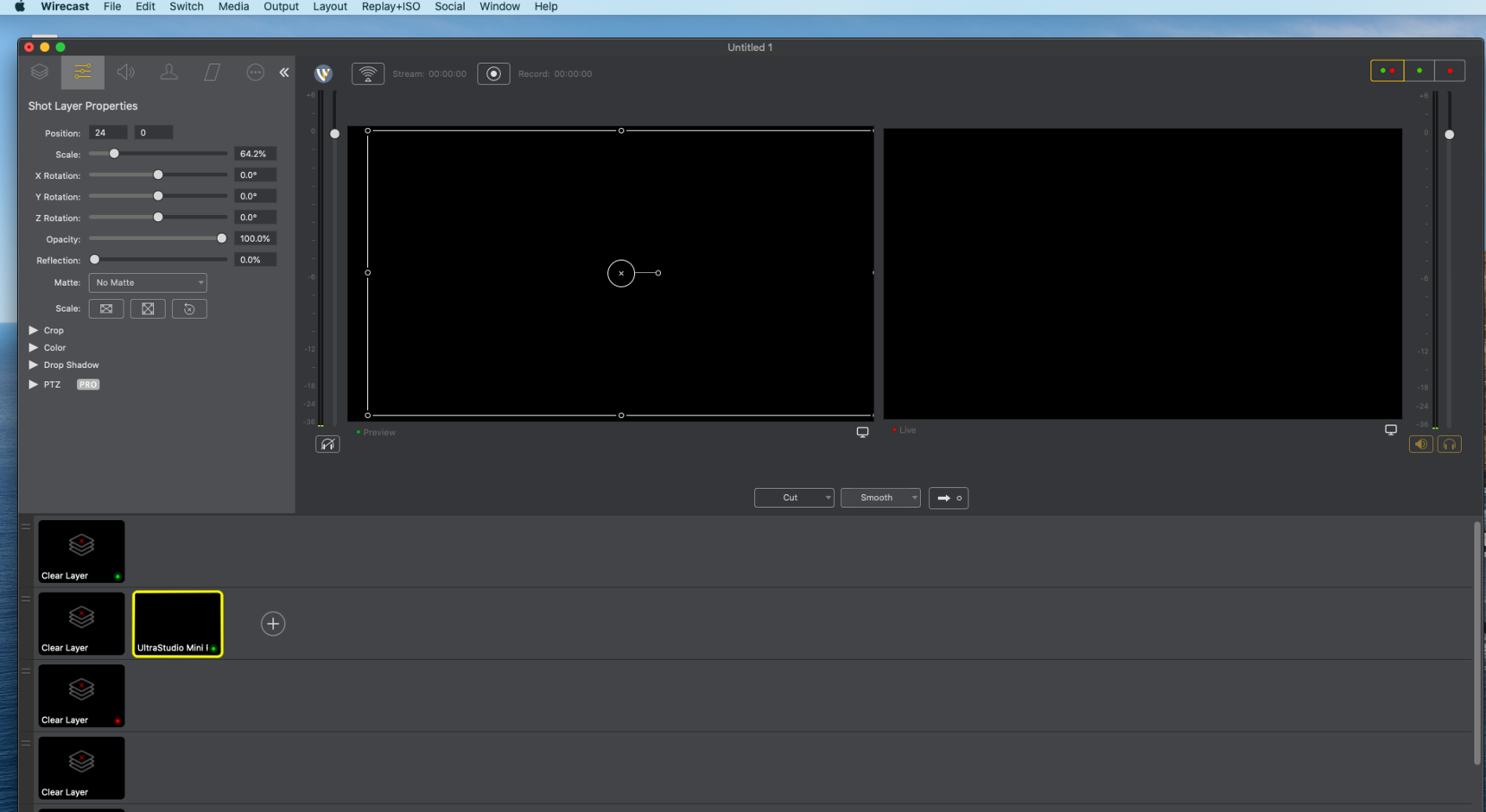Click the live audio volume fader knob
This screenshot has width=1486, height=812.
coord(1450,135)
